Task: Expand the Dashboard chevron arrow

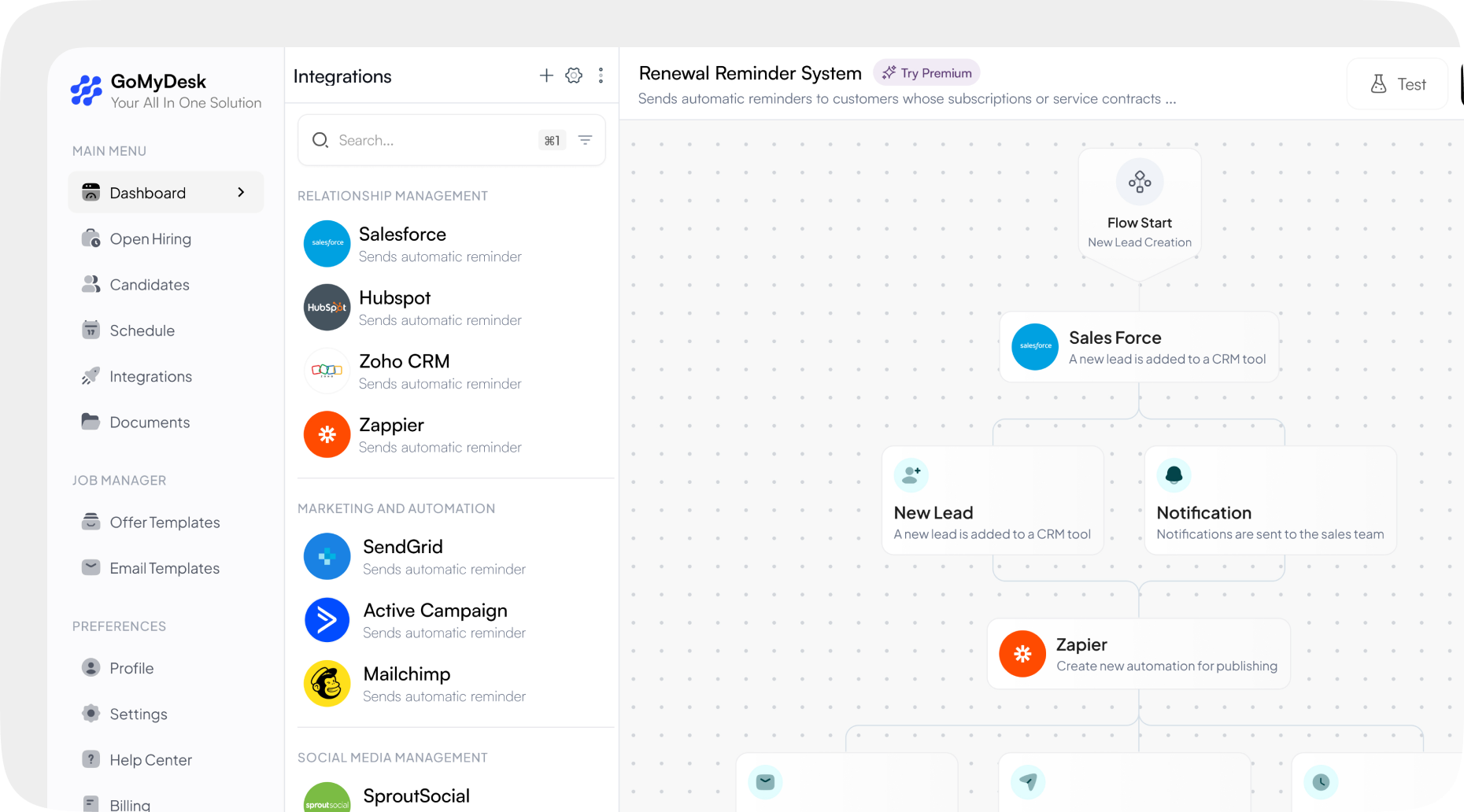Action: pyautogui.click(x=241, y=193)
